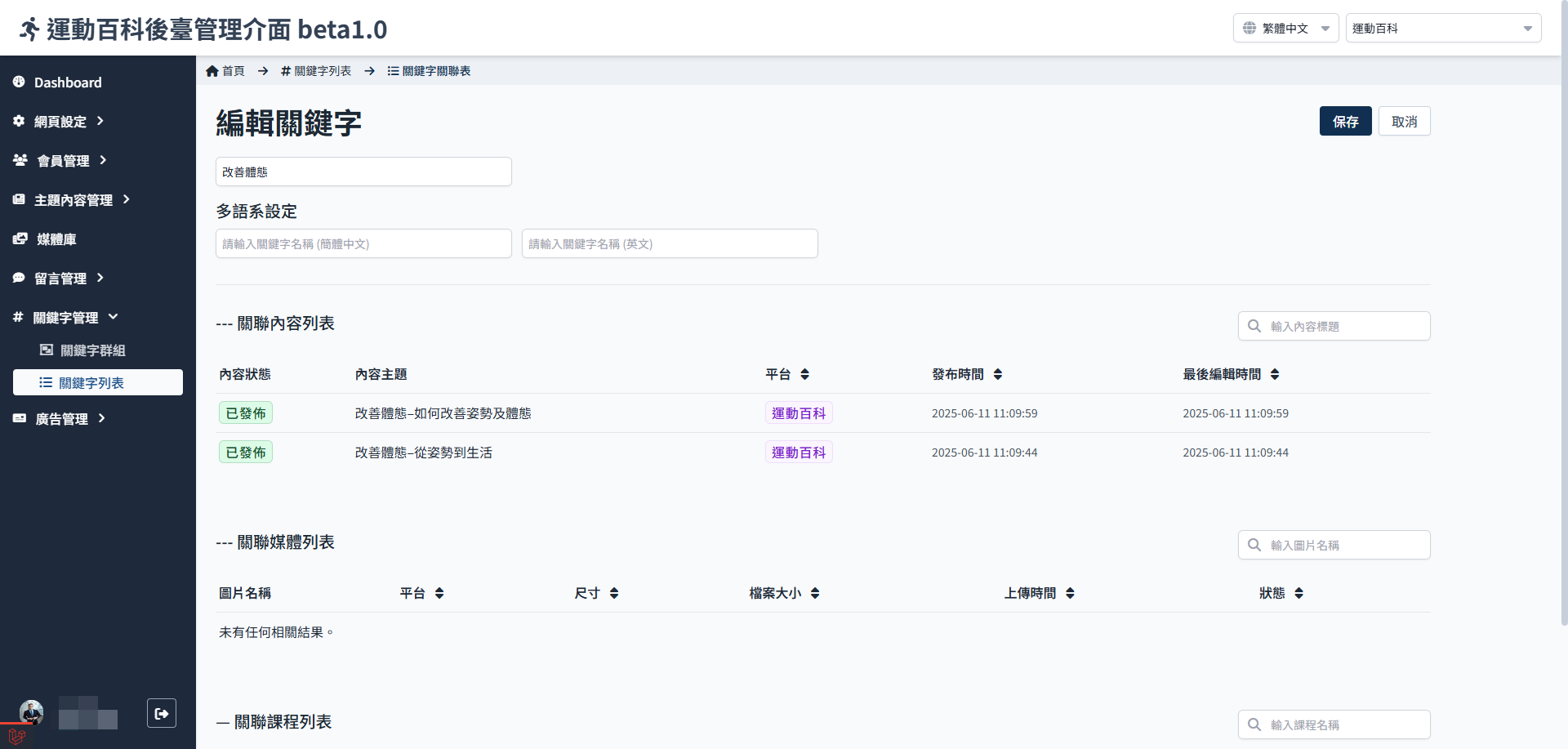This screenshot has height=749, width=1568.
Task: Expand the 留言管理 menu chevron
Action: 100,278
